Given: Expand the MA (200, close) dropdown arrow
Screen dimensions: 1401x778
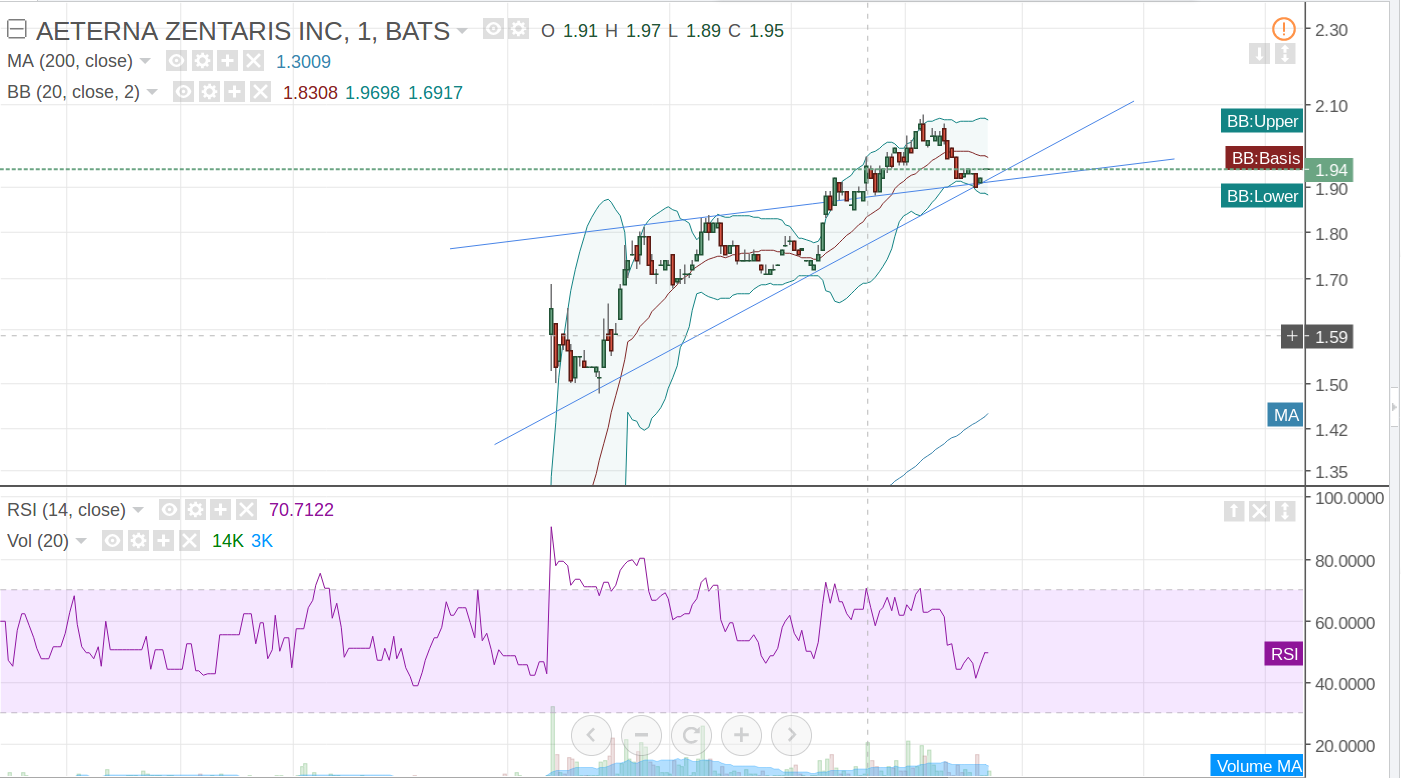Looking at the screenshot, I should [145, 61].
